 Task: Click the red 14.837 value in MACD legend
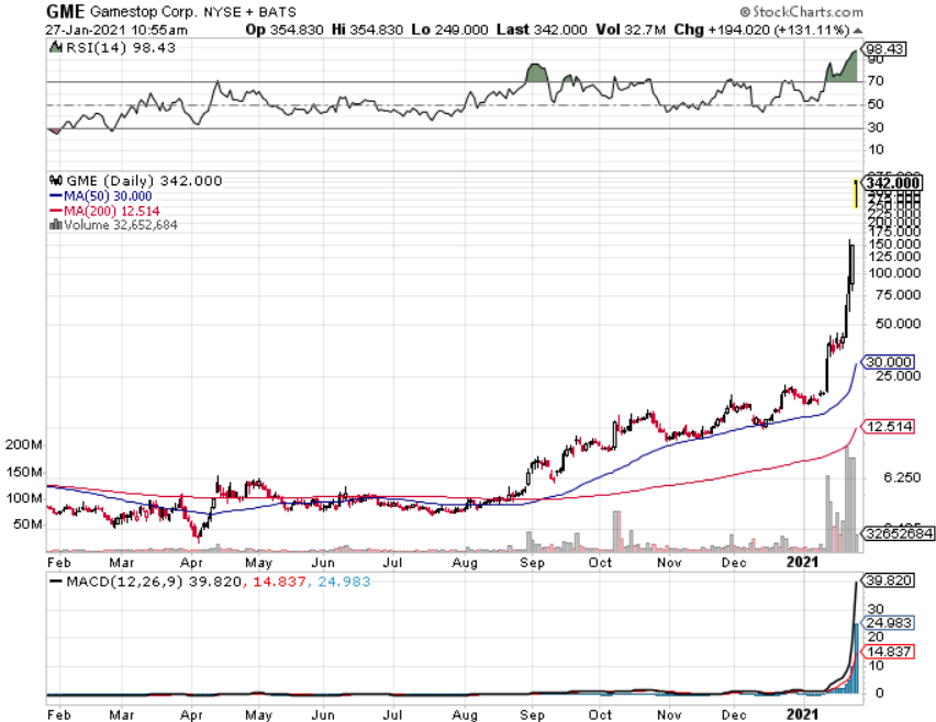(279, 581)
